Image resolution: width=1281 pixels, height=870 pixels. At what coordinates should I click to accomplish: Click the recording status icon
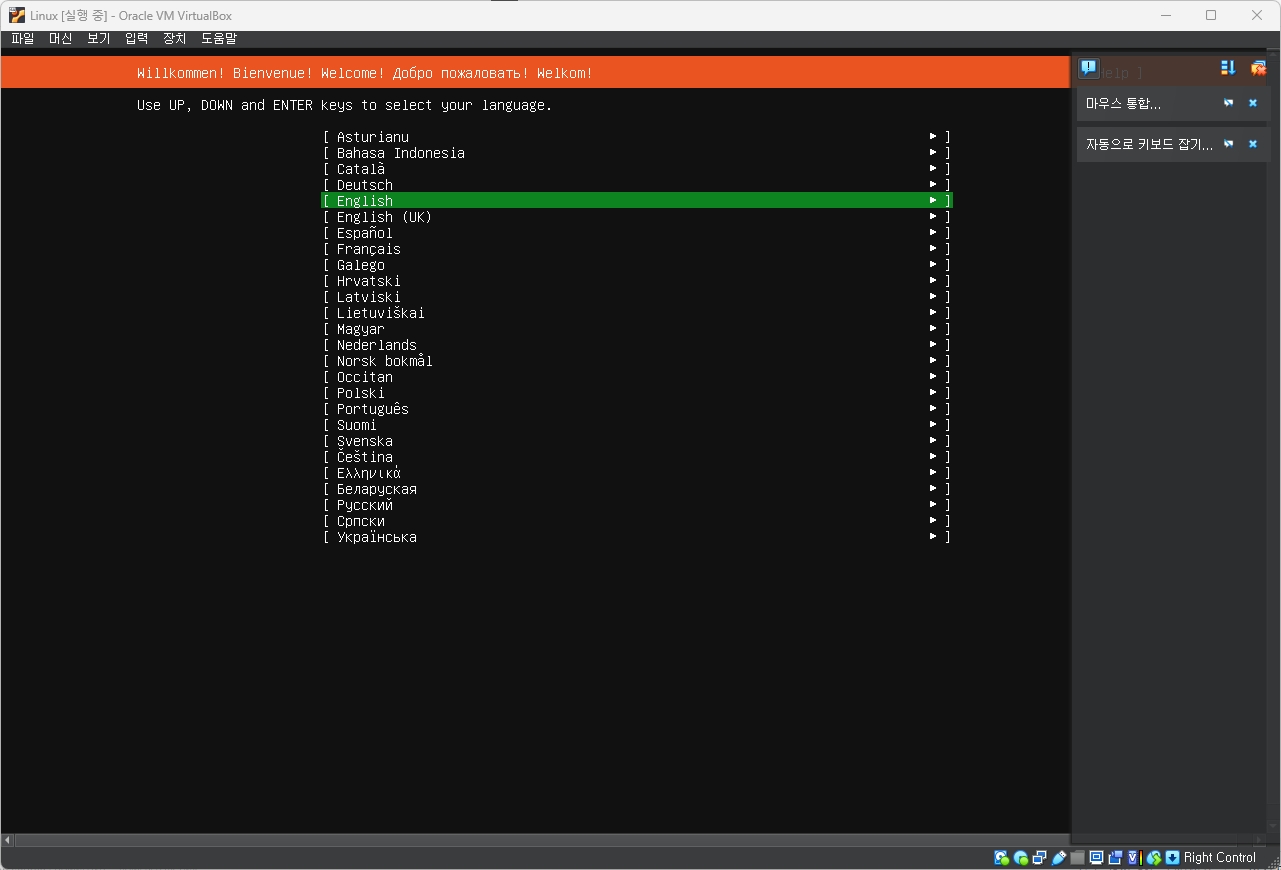pyautogui.click(x=1115, y=858)
